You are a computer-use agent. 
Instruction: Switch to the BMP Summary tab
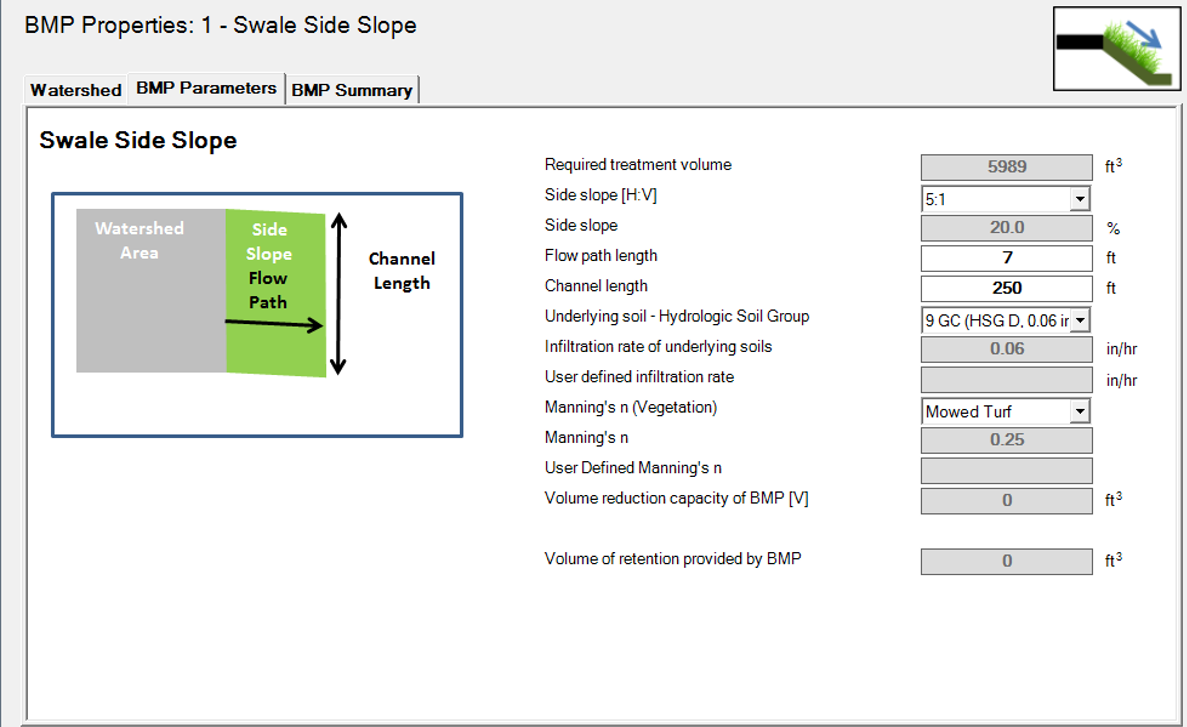point(352,90)
